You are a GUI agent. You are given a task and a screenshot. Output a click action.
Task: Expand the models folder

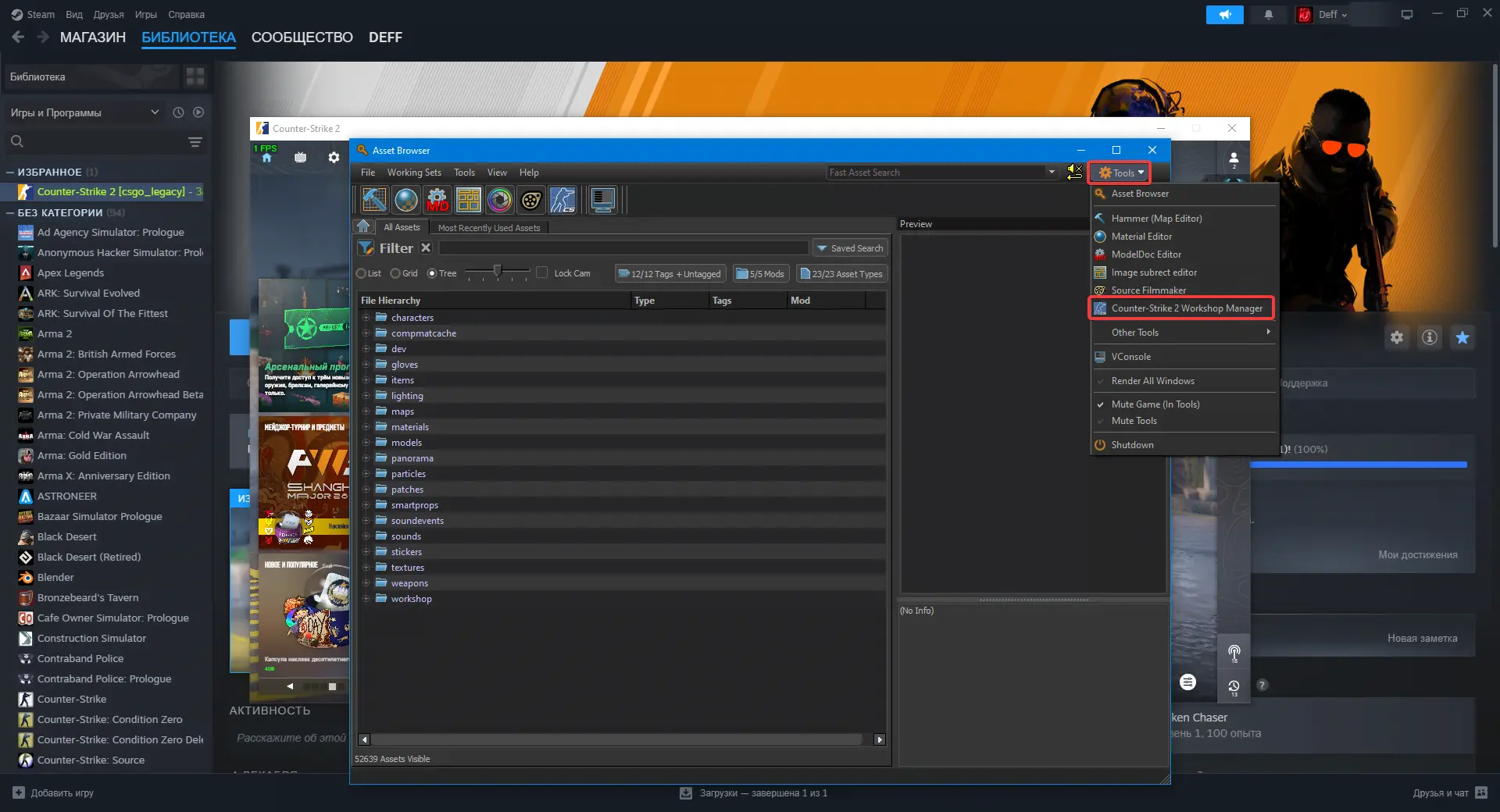tap(366, 443)
